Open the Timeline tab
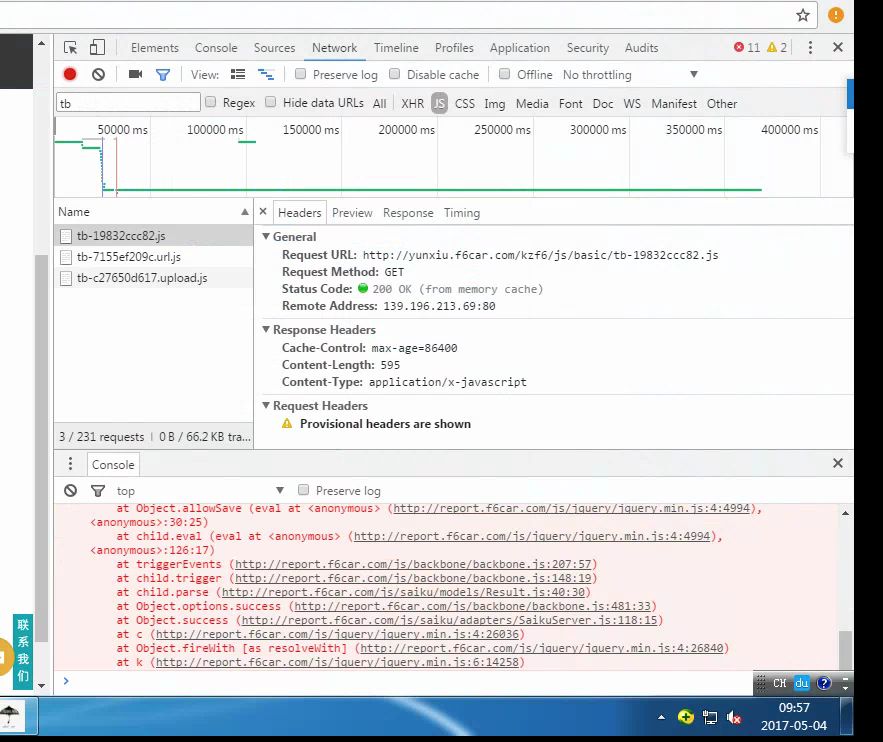883x742 pixels. pos(396,48)
